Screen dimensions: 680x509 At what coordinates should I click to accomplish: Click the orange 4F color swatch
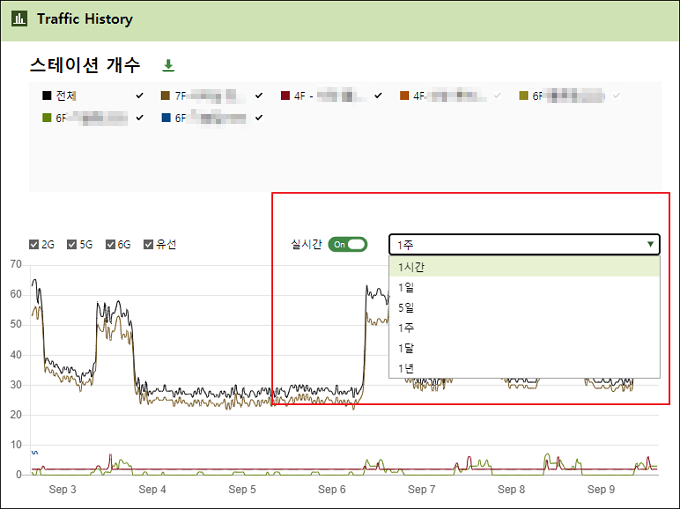404,95
